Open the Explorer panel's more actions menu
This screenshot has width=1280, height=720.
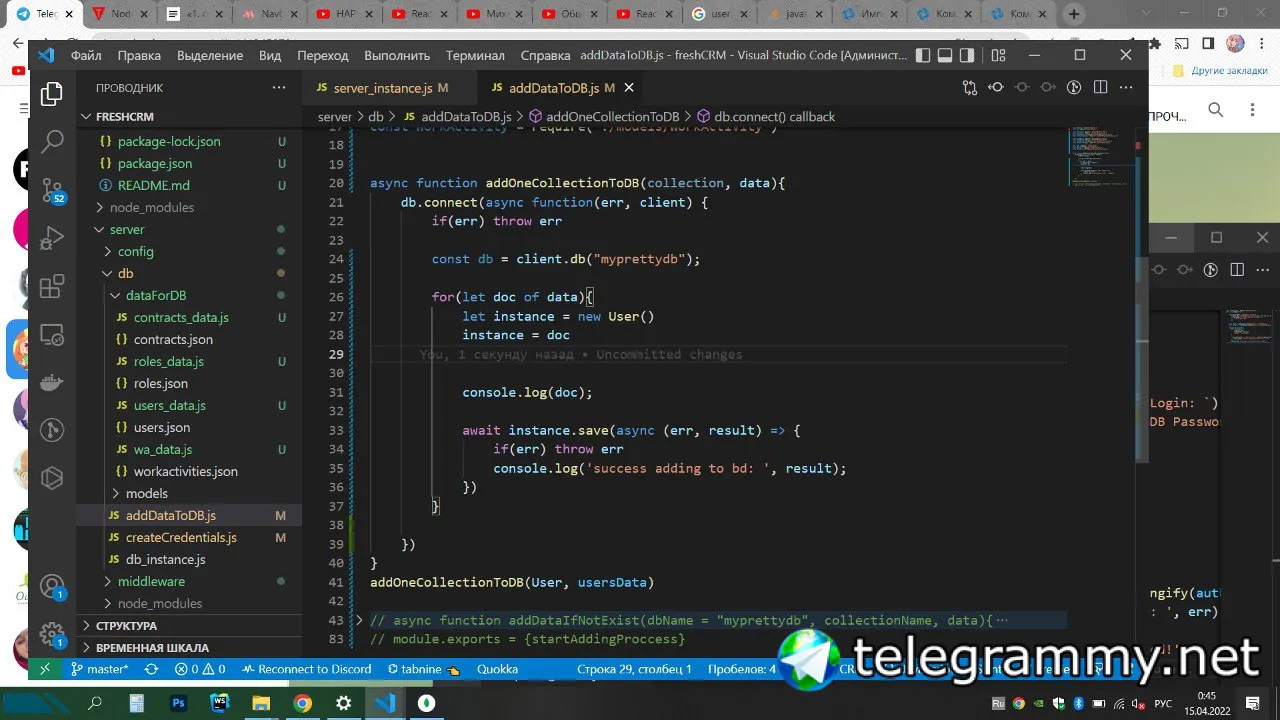(279, 88)
